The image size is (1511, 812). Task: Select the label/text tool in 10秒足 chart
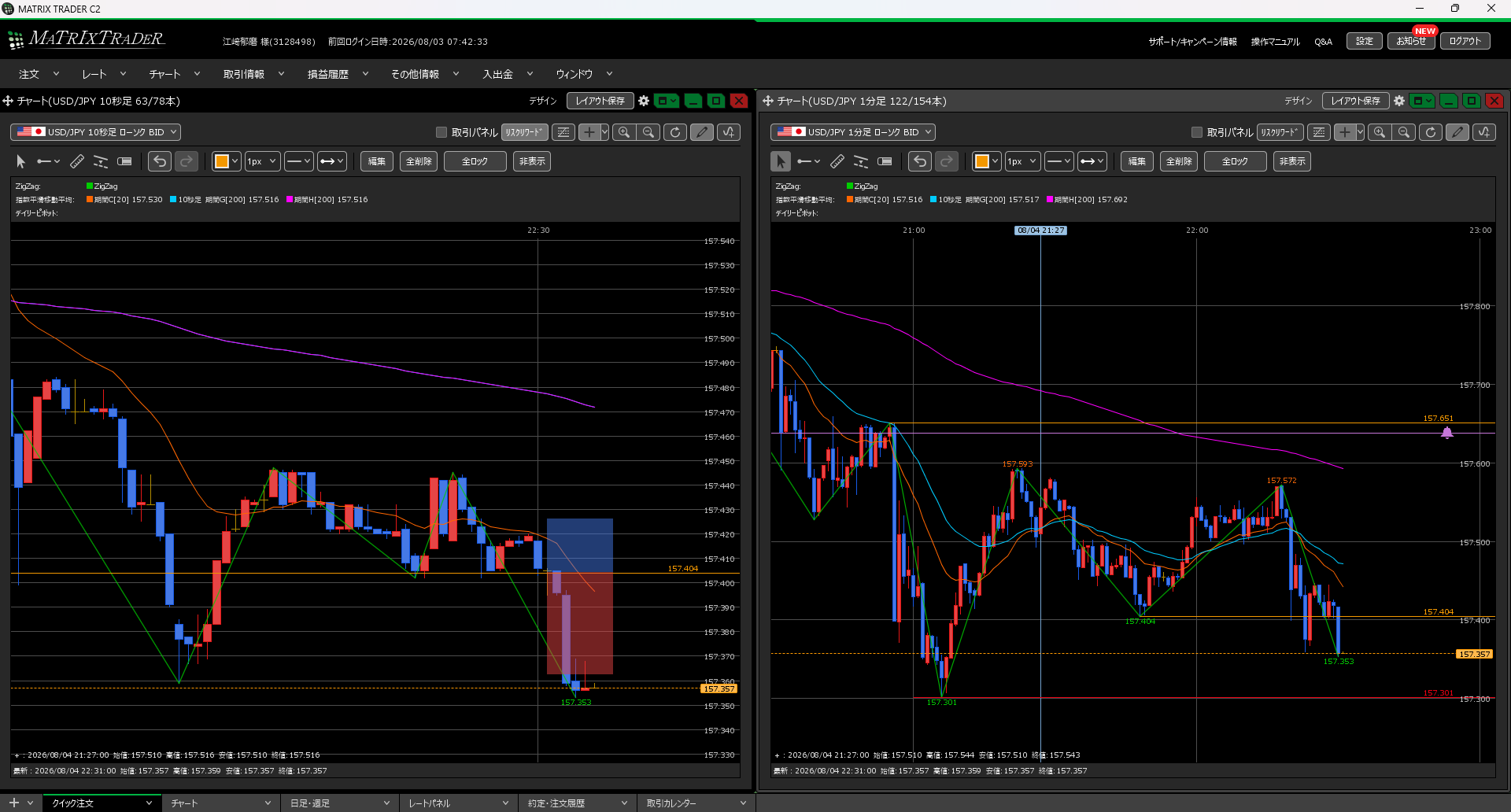click(x=124, y=161)
